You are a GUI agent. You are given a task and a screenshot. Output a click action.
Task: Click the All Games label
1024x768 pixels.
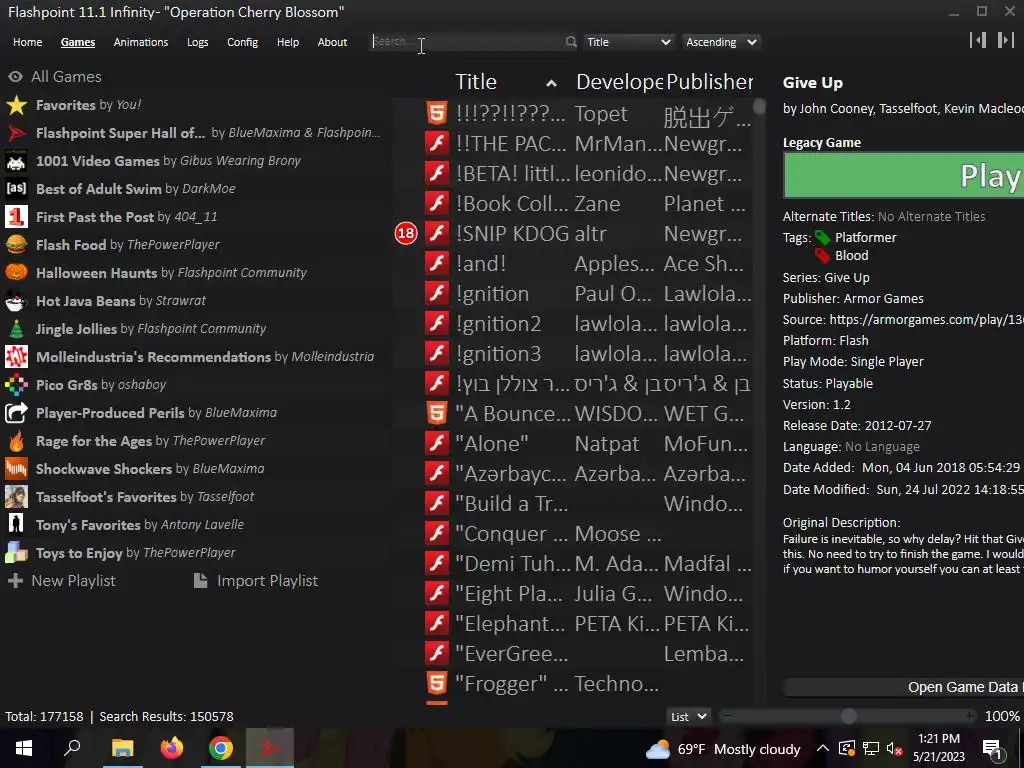click(x=66, y=76)
